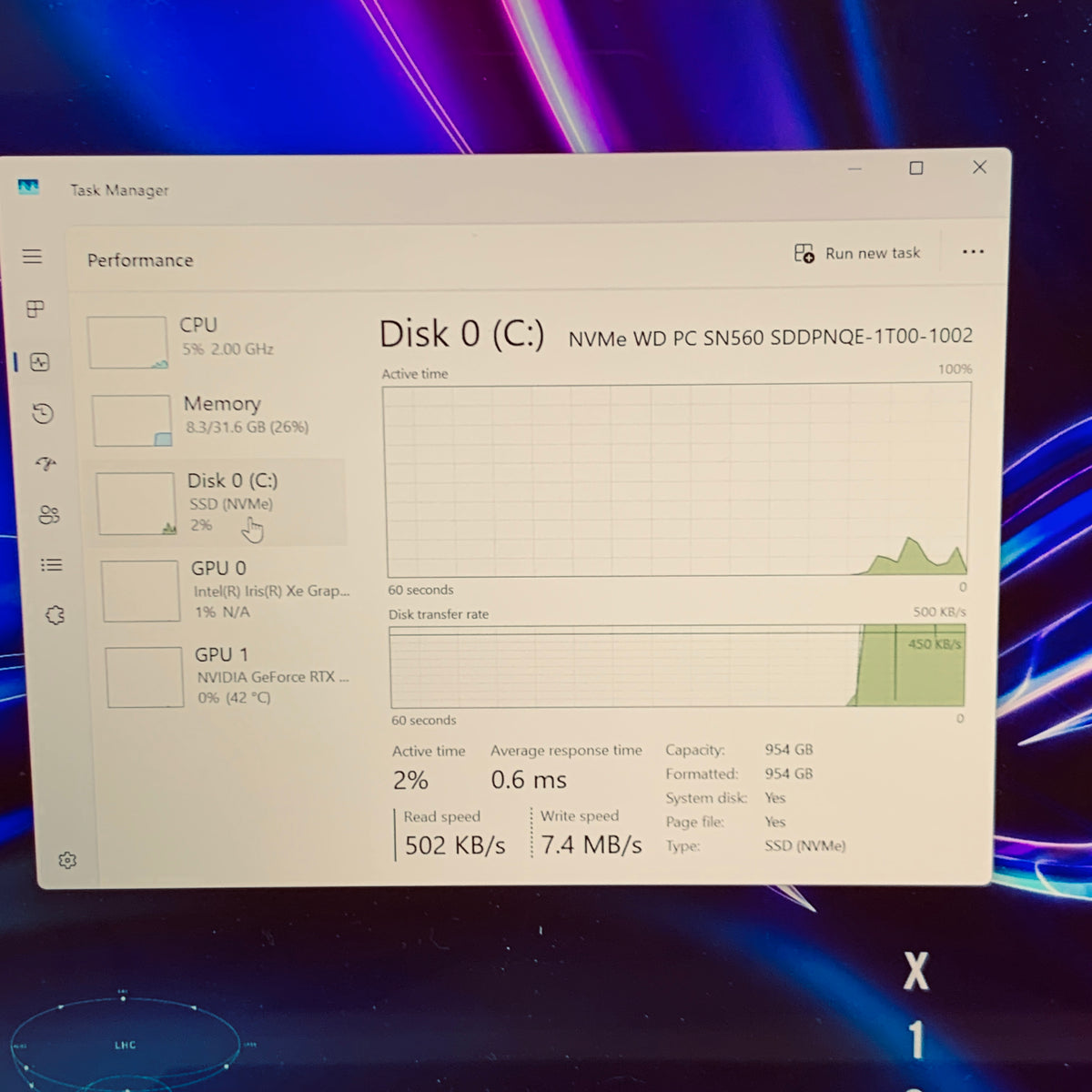Viewport: 1092px width, 1092px height.
Task: Click the 450 KB/s graph label
Action: click(935, 643)
